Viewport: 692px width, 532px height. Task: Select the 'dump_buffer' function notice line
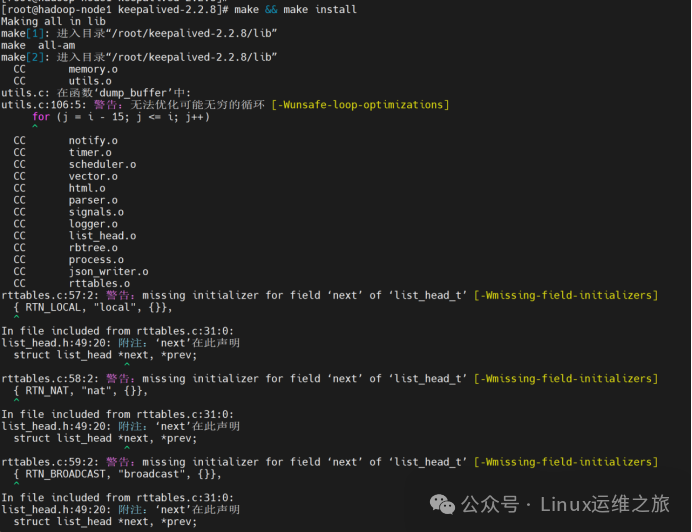point(96,93)
